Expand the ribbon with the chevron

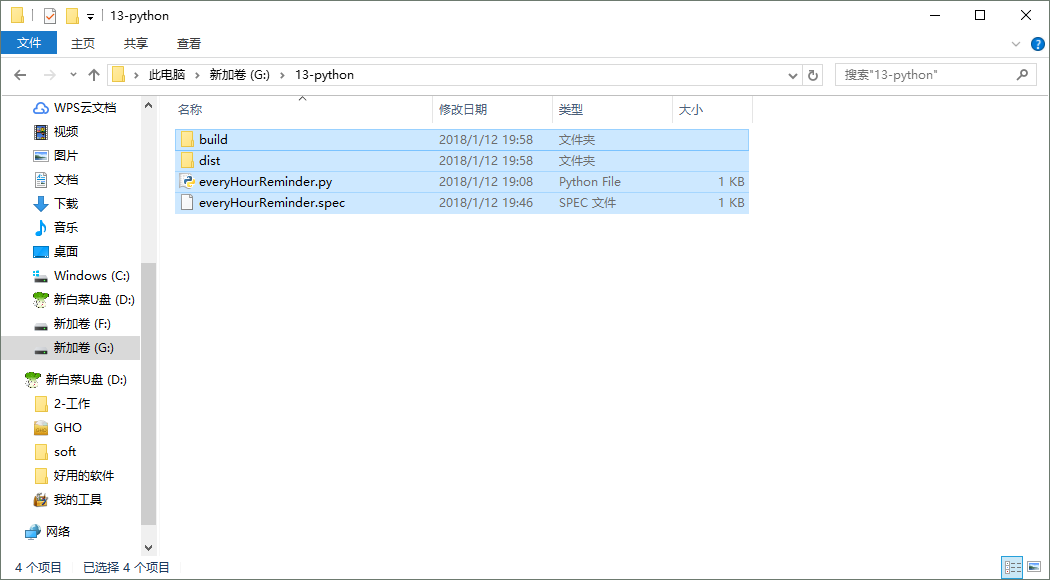pyautogui.click(x=1016, y=44)
